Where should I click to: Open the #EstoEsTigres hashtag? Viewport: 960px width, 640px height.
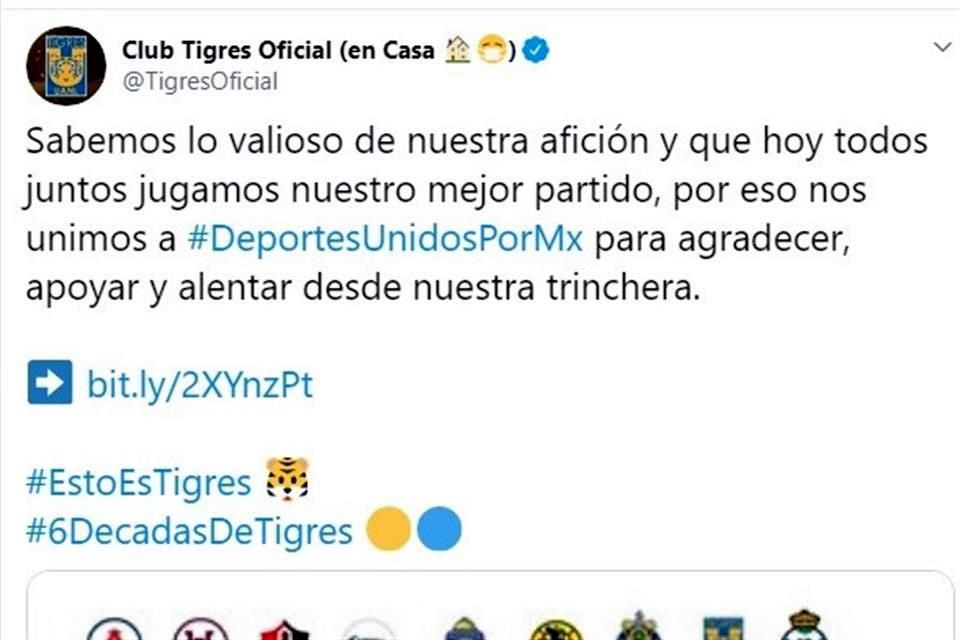point(139,482)
